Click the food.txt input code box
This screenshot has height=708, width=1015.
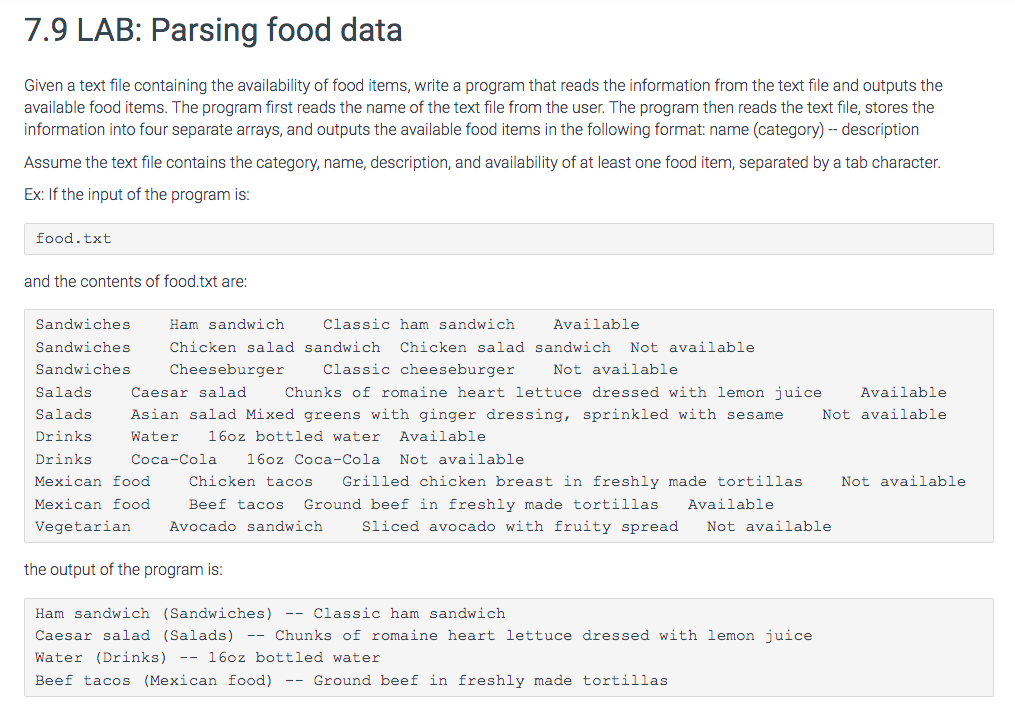[509, 239]
